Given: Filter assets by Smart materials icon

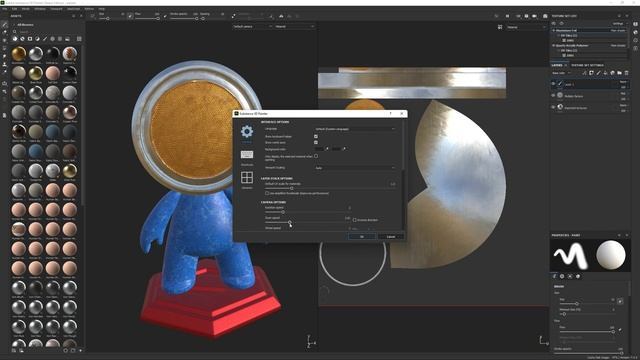Looking at the screenshot, I should point(22,39).
